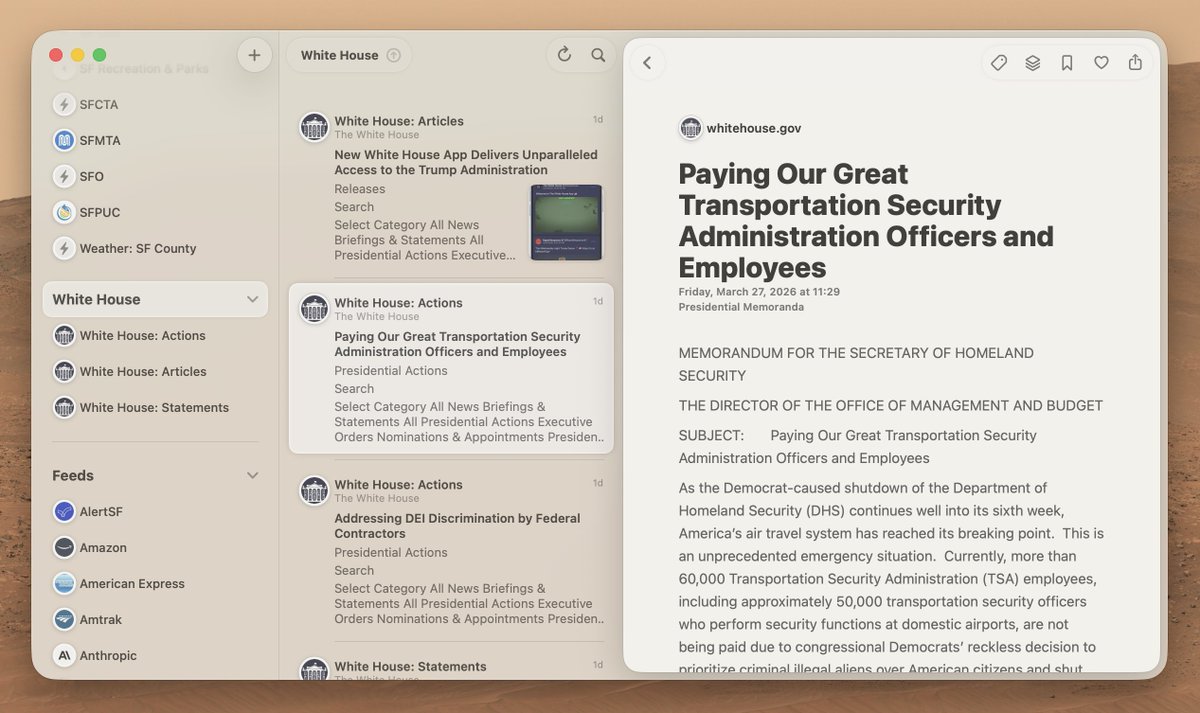Click the plus button to add a feed
This screenshot has height=713, width=1200.
(254, 55)
